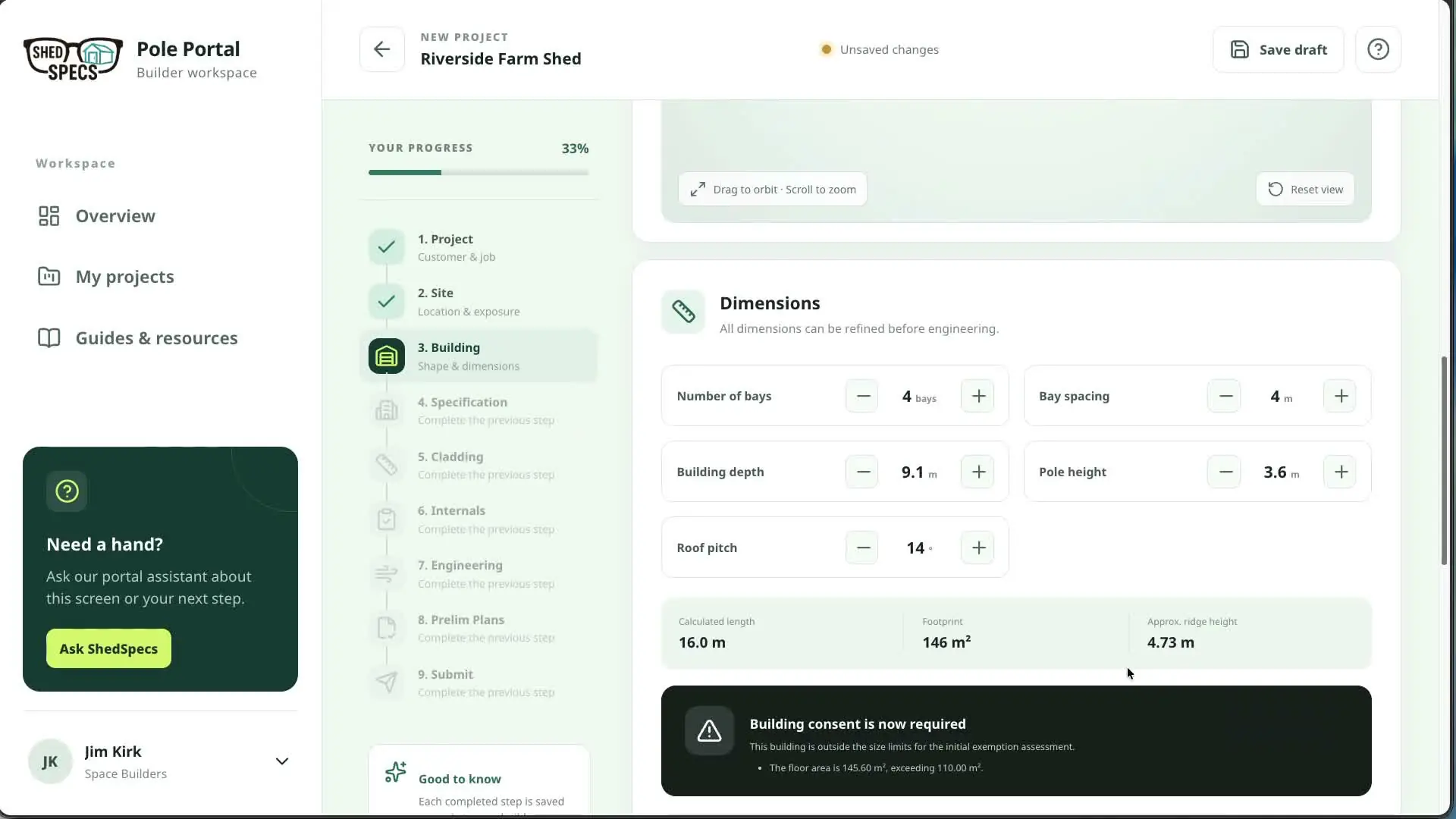
Task: Increase the Pole height value
Action: point(1341,472)
